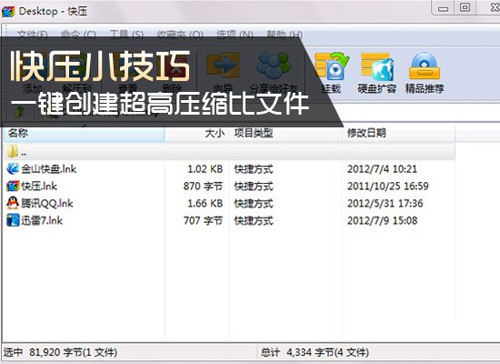500x364 pixels.
Task: Click the 快压.lnk file icon
Action: click(x=13, y=186)
